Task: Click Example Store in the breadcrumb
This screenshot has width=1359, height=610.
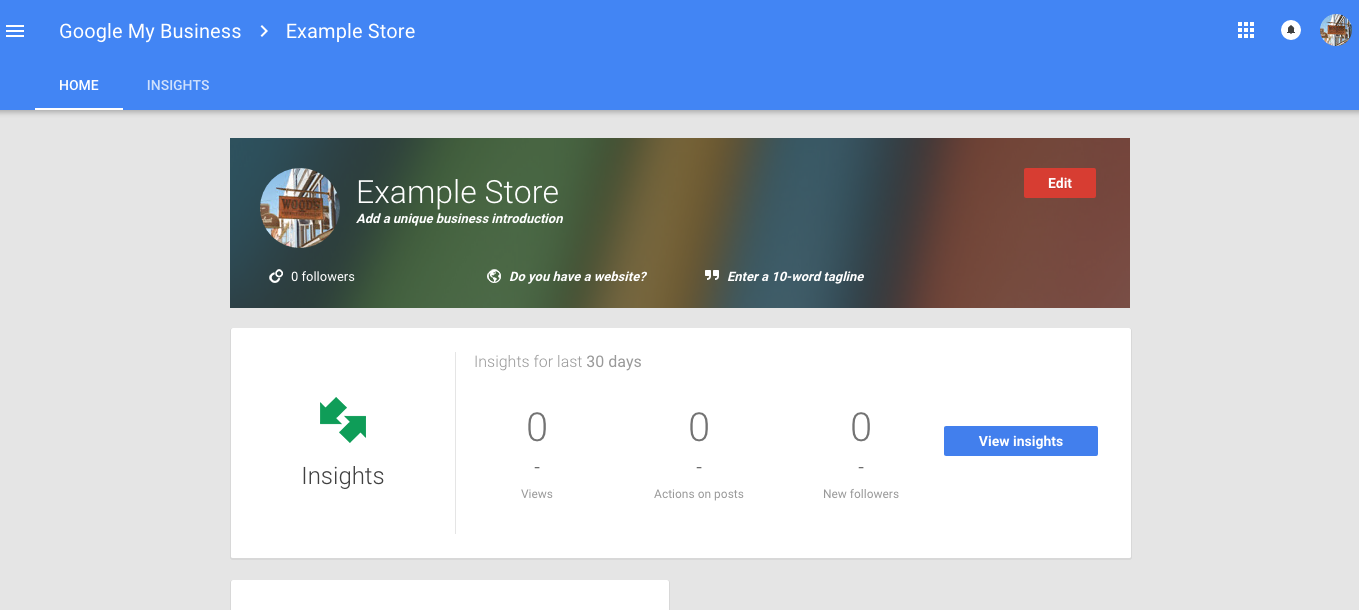Action: click(x=350, y=31)
